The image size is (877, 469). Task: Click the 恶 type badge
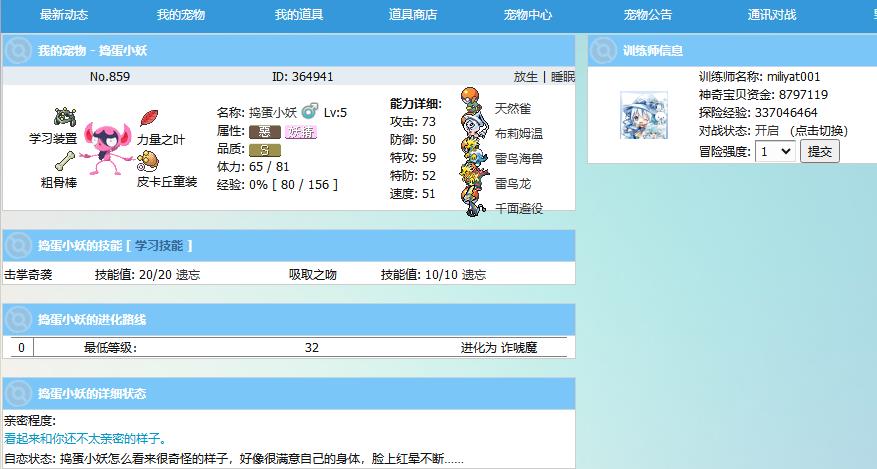[265, 132]
